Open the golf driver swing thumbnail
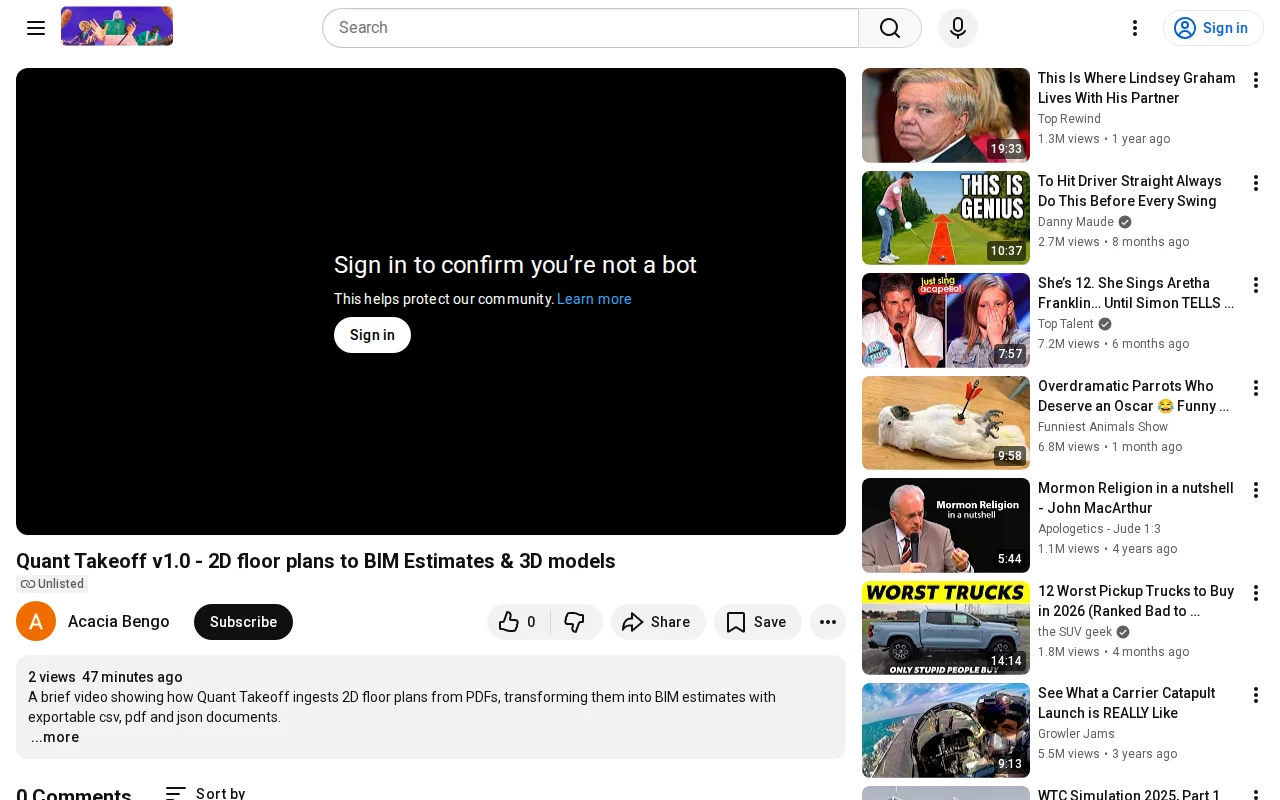 tap(946, 218)
